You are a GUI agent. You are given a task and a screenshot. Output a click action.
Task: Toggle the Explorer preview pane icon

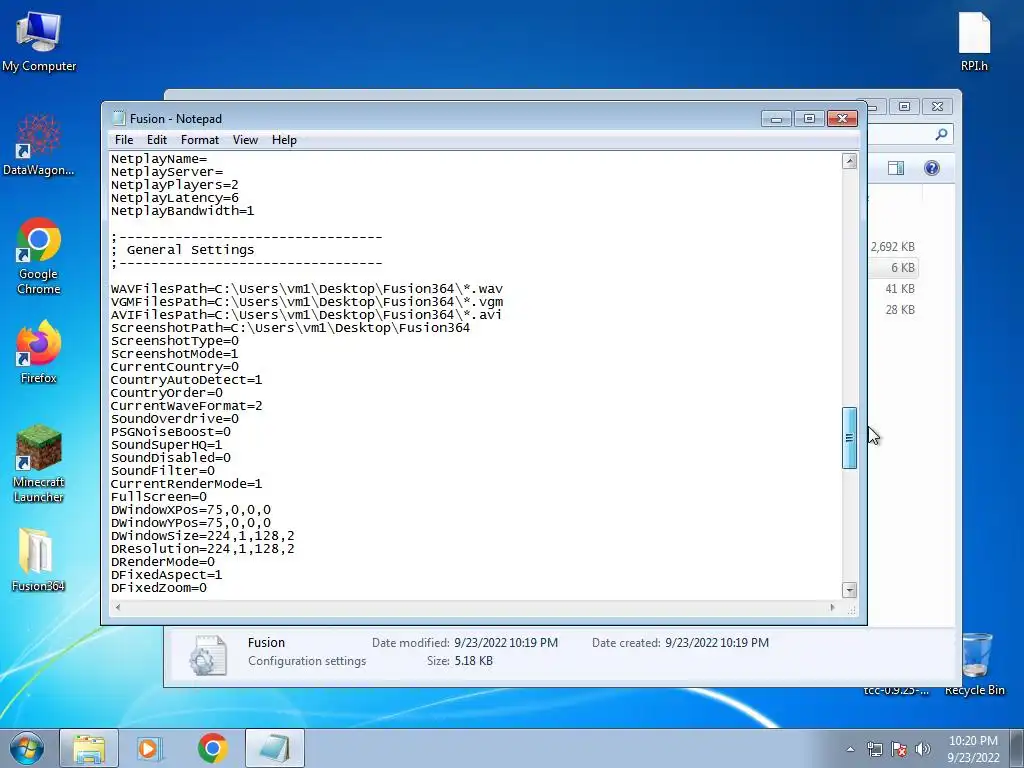coord(896,168)
